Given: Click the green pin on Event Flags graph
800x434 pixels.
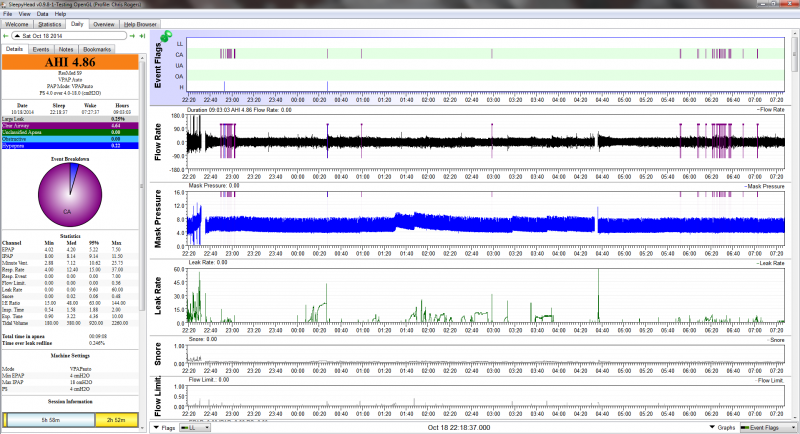Looking at the screenshot, I should 164,38.
